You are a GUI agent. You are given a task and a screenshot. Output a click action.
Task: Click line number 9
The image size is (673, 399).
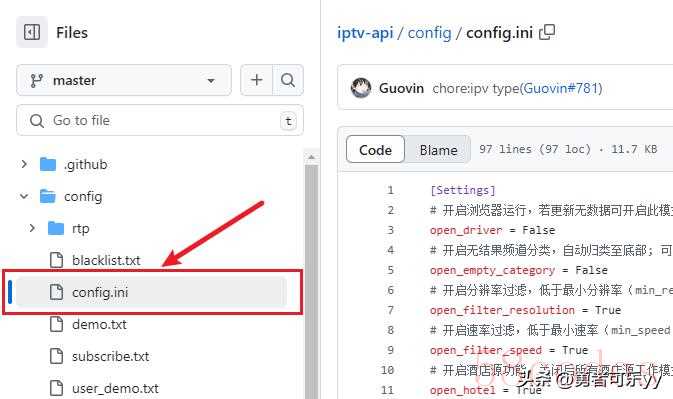pos(390,350)
